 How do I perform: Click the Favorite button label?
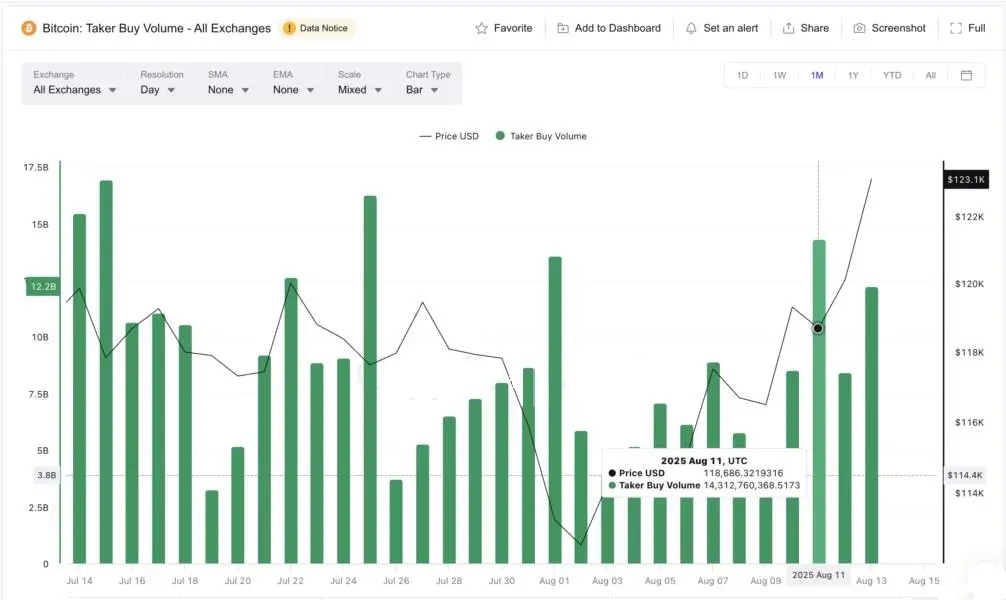(x=513, y=28)
